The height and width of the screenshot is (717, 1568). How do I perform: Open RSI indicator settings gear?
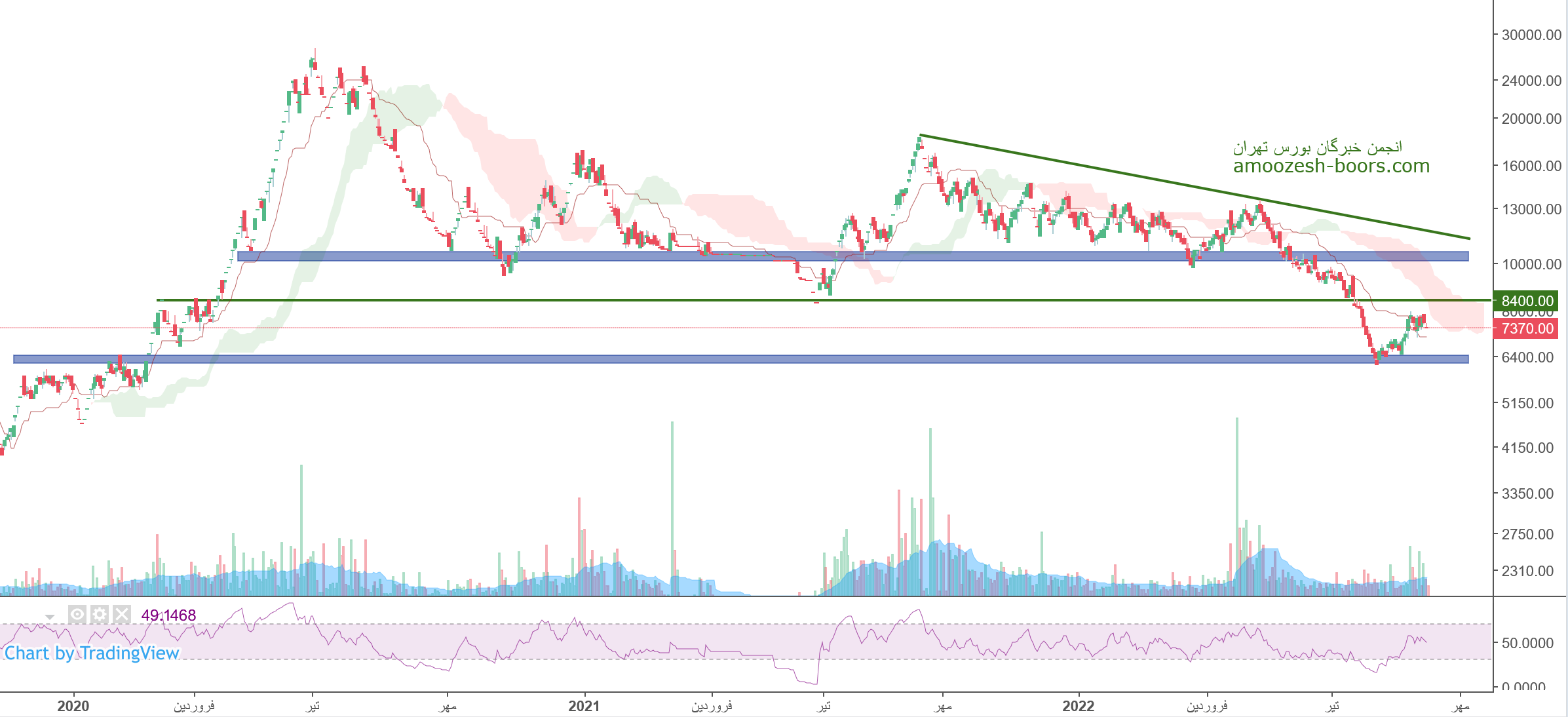[100, 615]
